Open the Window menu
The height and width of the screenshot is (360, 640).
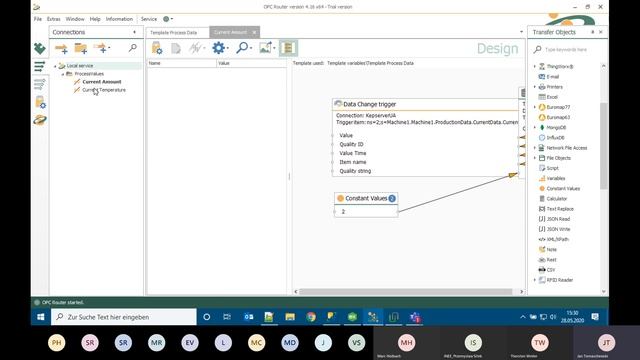(x=75, y=19)
